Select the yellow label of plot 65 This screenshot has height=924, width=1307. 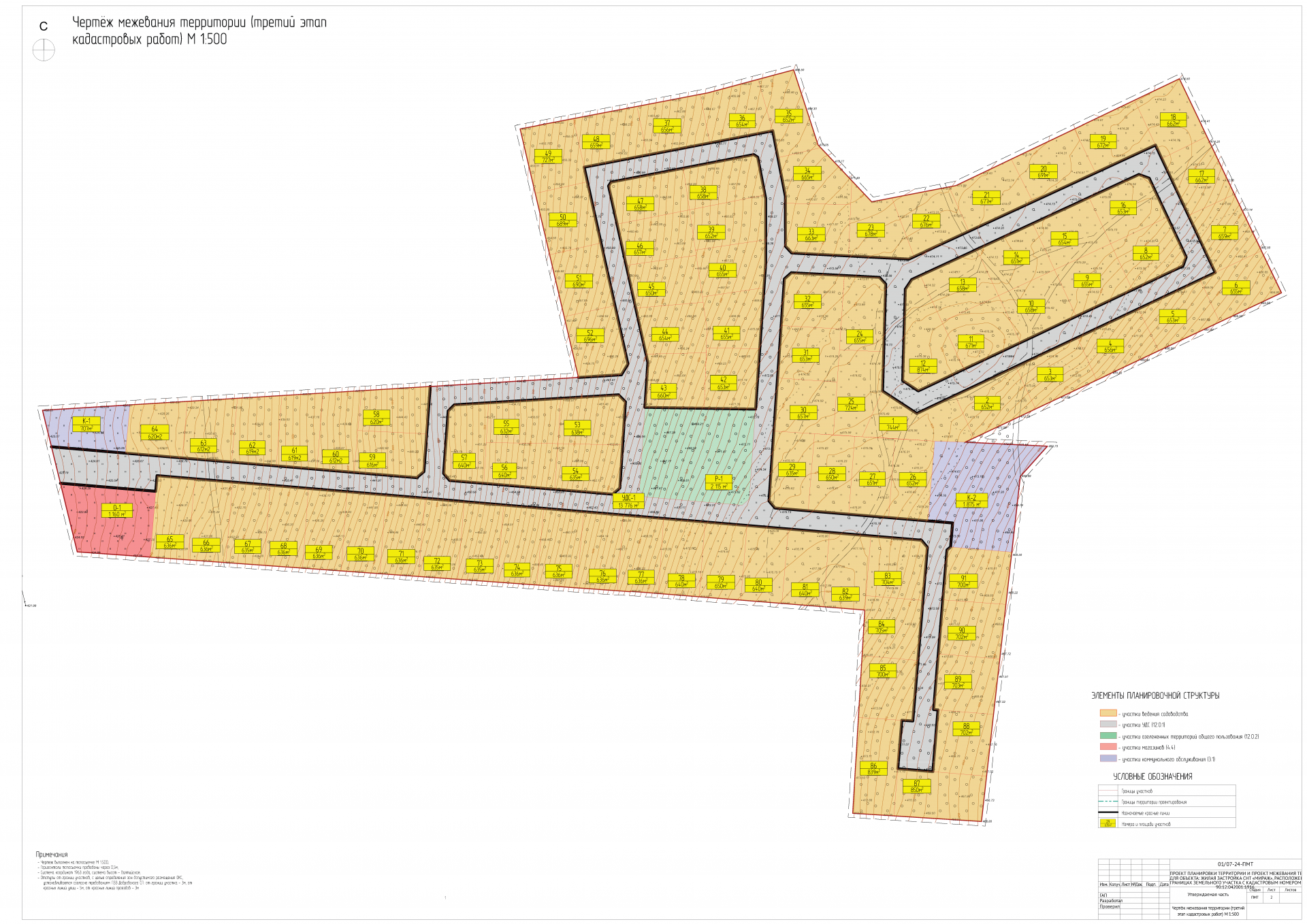[x=170, y=542]
